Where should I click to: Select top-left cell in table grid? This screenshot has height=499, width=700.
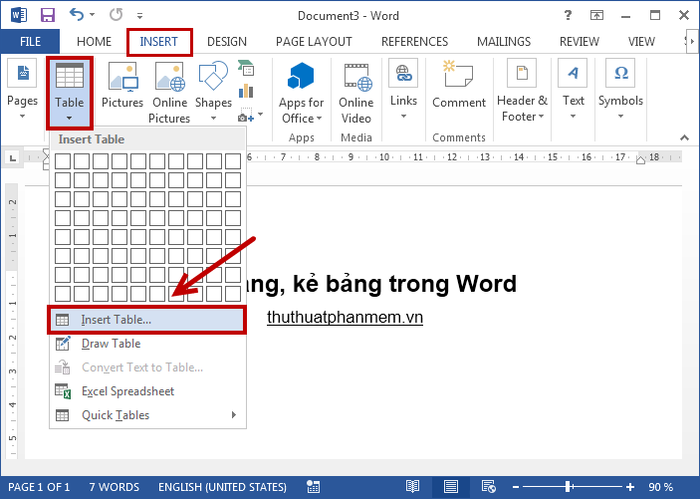click(x=62, y=161)
